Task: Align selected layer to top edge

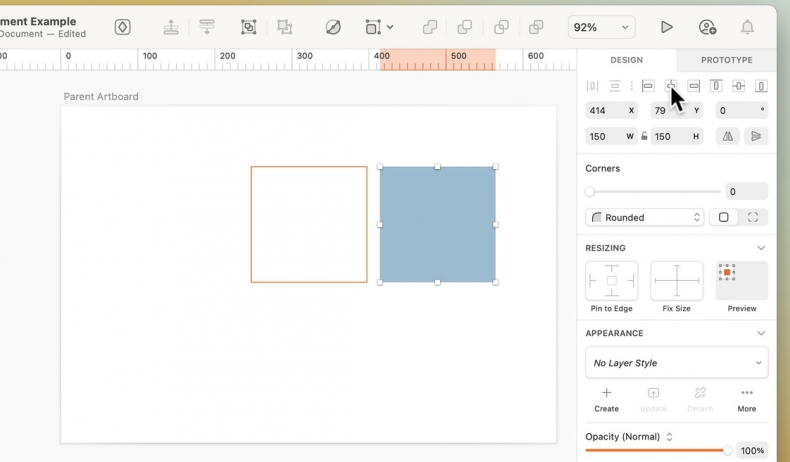Action: pyautogui.click(x=716, y=86)
